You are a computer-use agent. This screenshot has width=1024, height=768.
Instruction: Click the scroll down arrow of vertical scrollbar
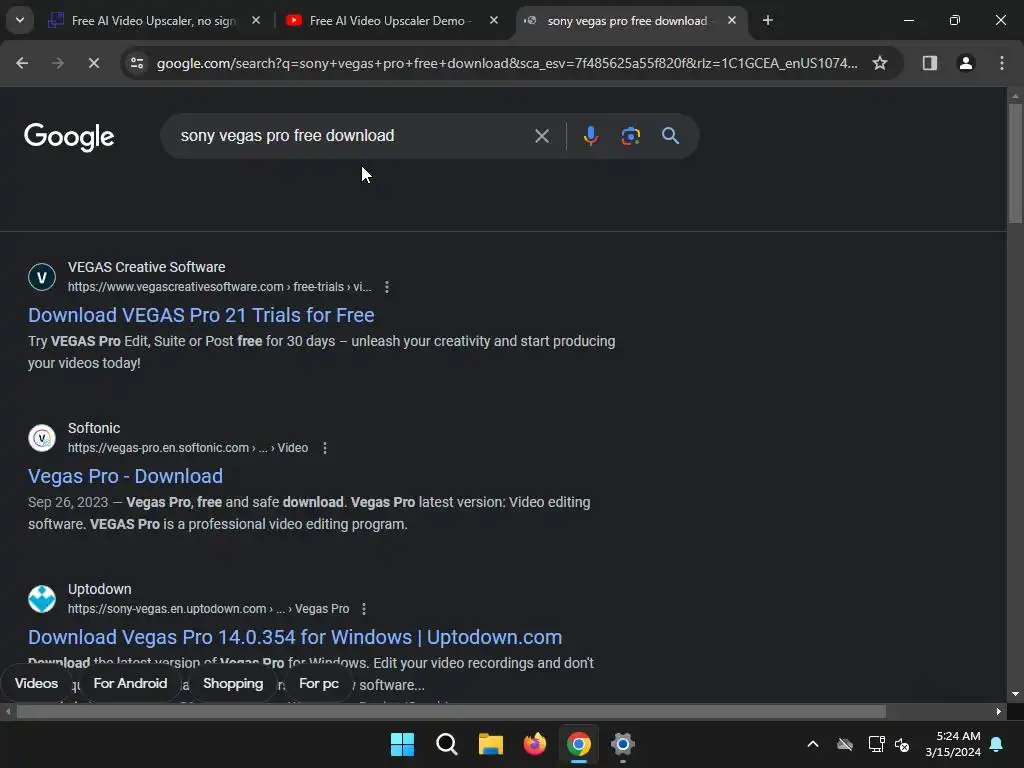(x=1015, y=694)
